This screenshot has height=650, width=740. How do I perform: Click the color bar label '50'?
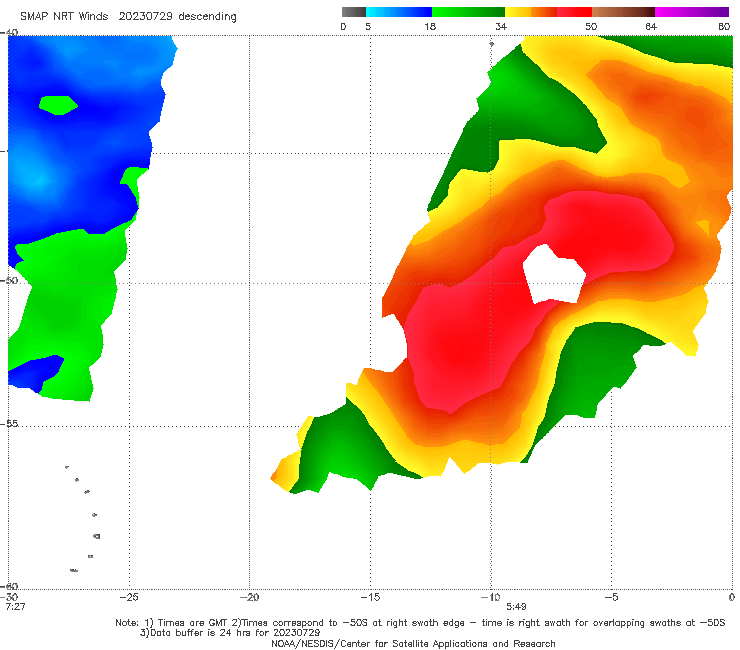coord(591,26)
